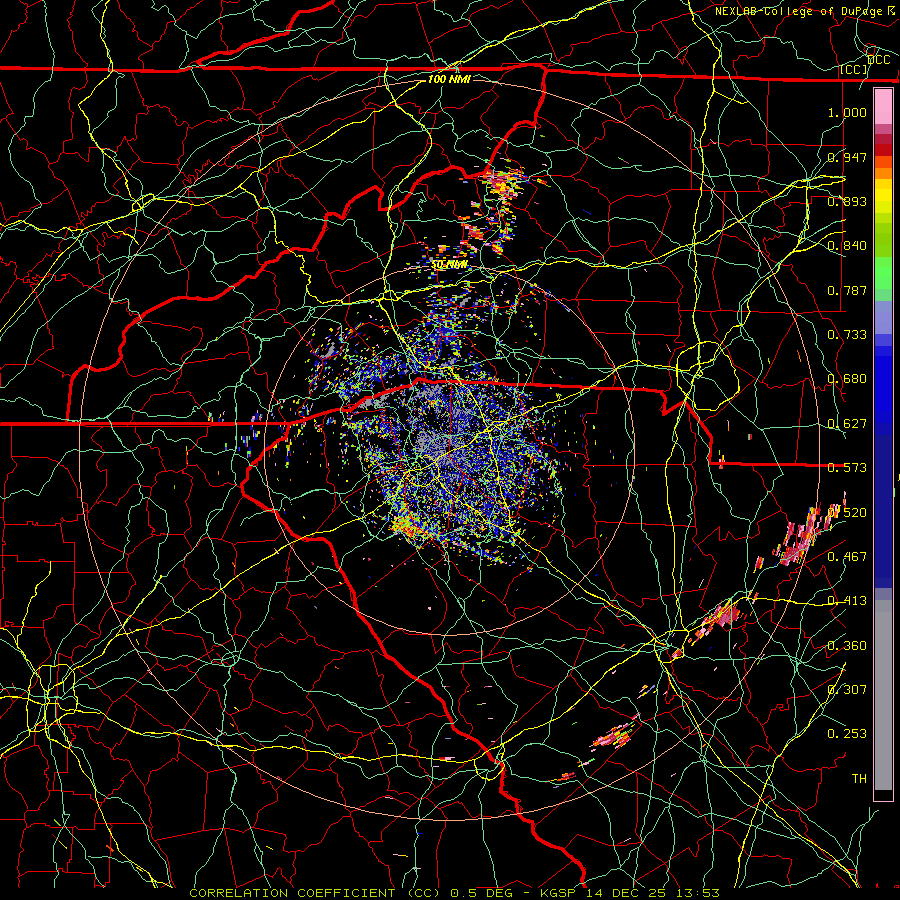The image size is (900, 900).
Task: Click the 0.733 legend value
Action: point(847,335)
